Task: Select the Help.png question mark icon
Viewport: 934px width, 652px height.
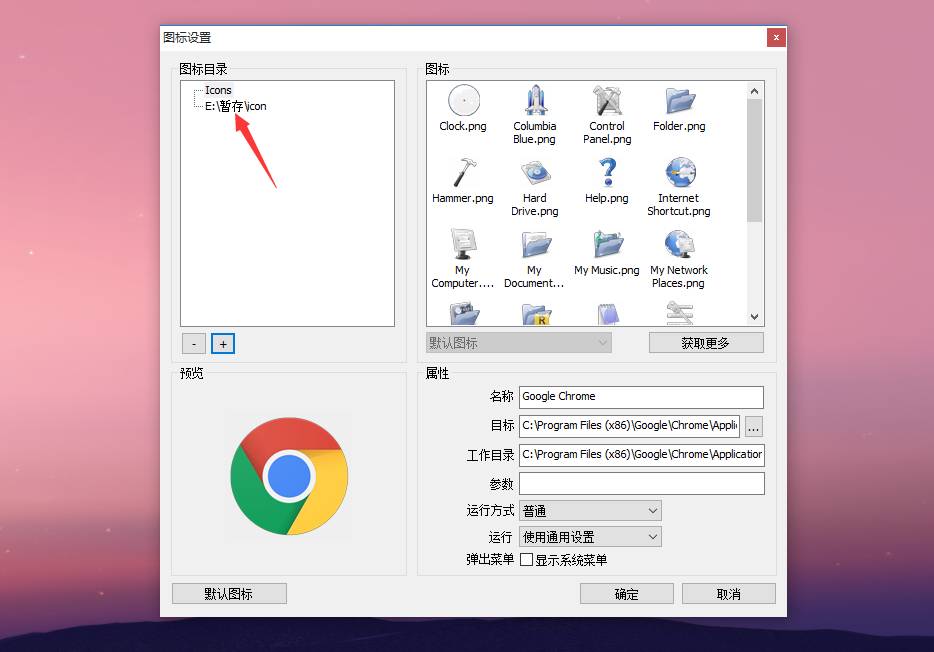Action: pos(606,172)
